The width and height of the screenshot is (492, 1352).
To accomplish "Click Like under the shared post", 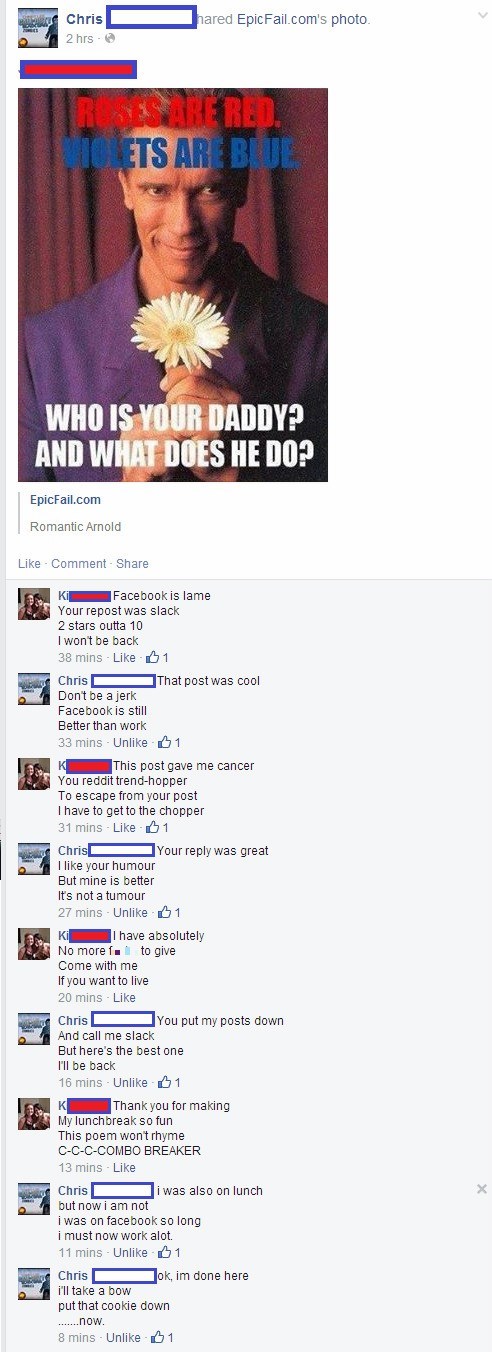I will (28, 564).
